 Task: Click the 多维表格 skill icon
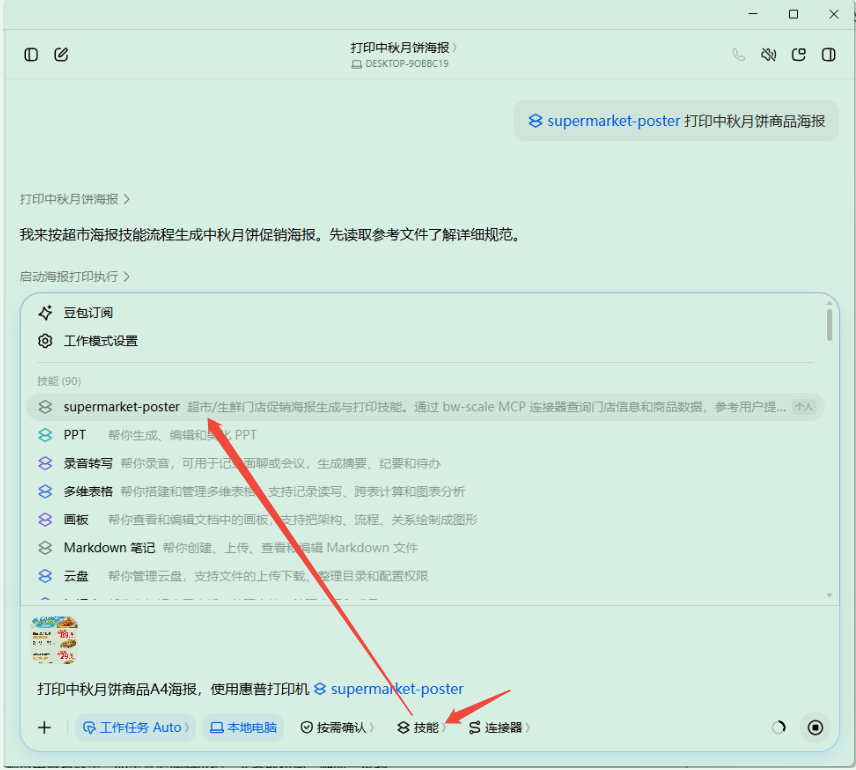(x=45, y=491)
